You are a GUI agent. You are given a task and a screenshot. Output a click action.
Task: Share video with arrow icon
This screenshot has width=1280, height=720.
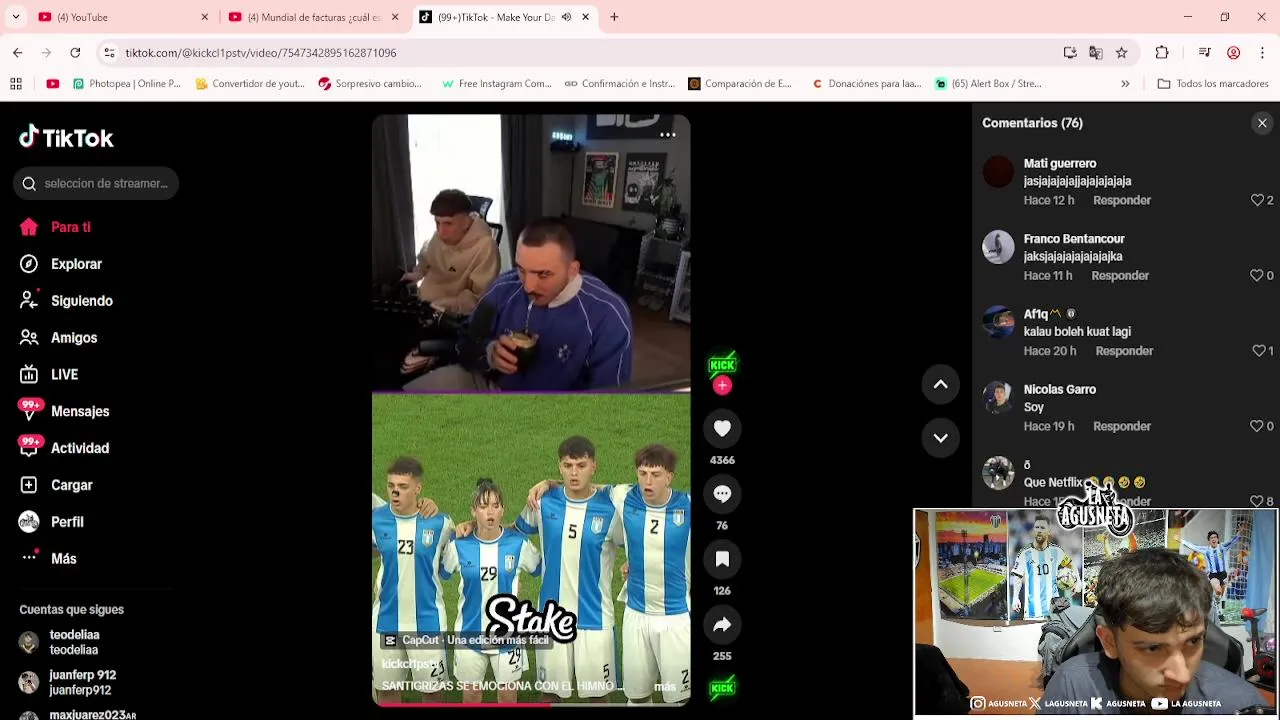coord(722,625)
